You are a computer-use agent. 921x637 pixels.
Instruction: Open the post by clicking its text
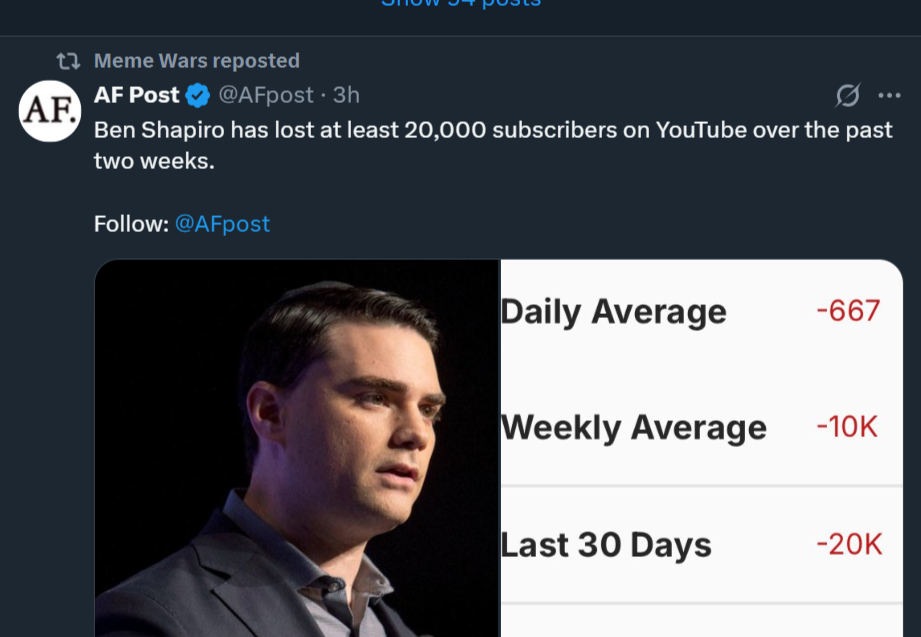[492, 131]
